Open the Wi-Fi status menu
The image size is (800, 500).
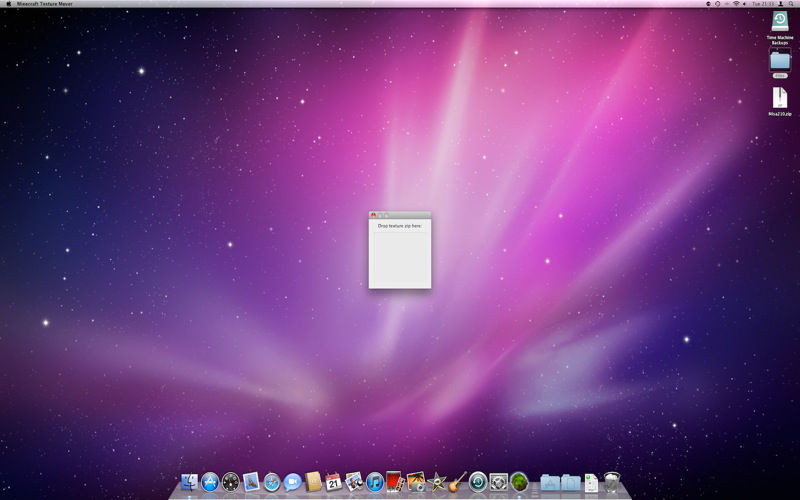click(x=736, y=4)
